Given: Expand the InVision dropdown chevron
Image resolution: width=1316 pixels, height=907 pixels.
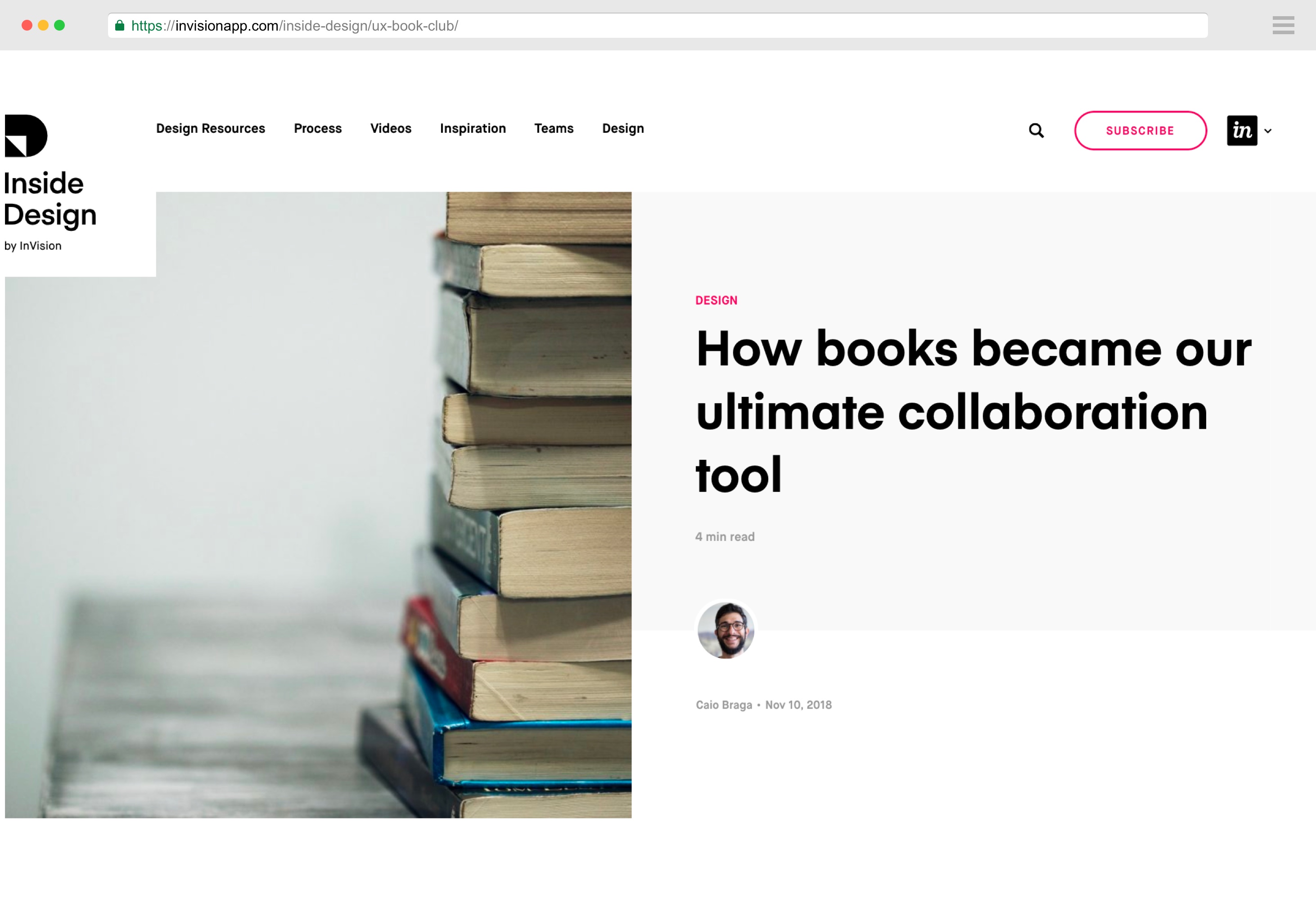Looking at the screenshot, I should 1267,131.
